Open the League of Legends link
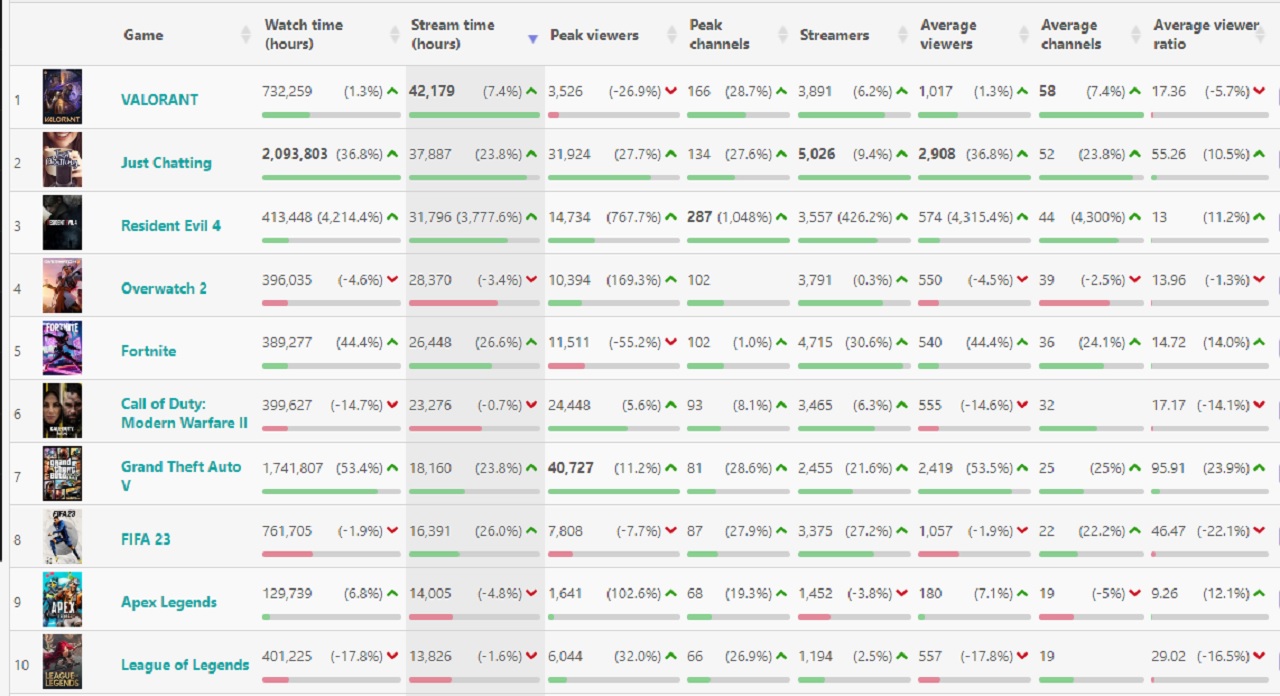The image size is (1280, 696). click(x=185, y=665)
